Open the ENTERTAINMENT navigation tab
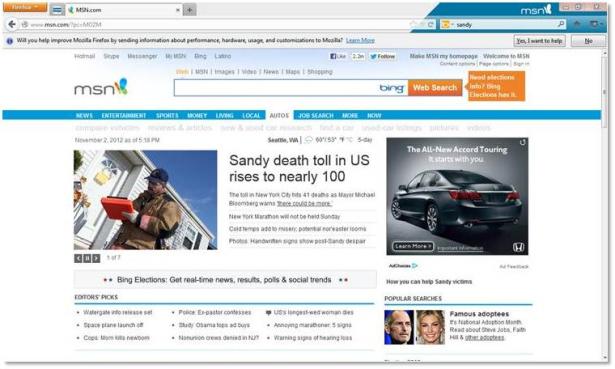This screenshot has width=615, height=369. tap(124, 115)
